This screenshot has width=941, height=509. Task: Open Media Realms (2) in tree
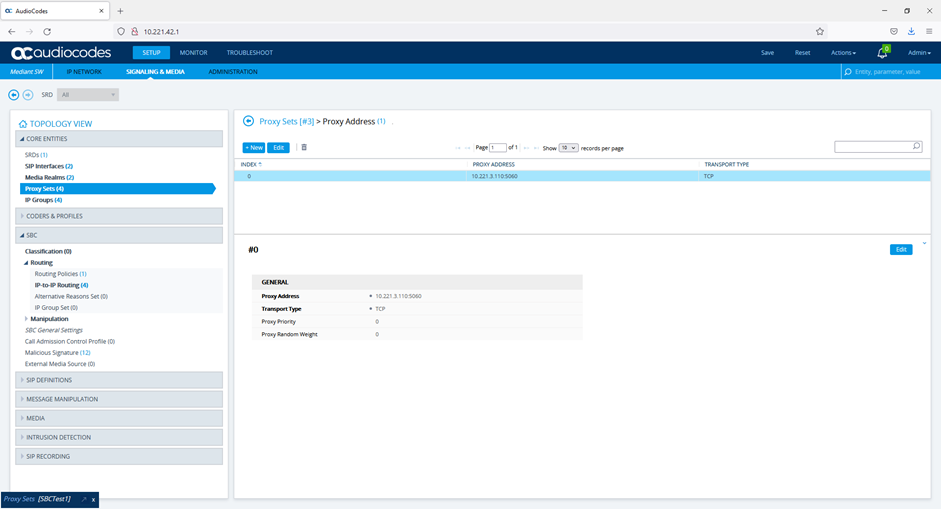point(49,178)
